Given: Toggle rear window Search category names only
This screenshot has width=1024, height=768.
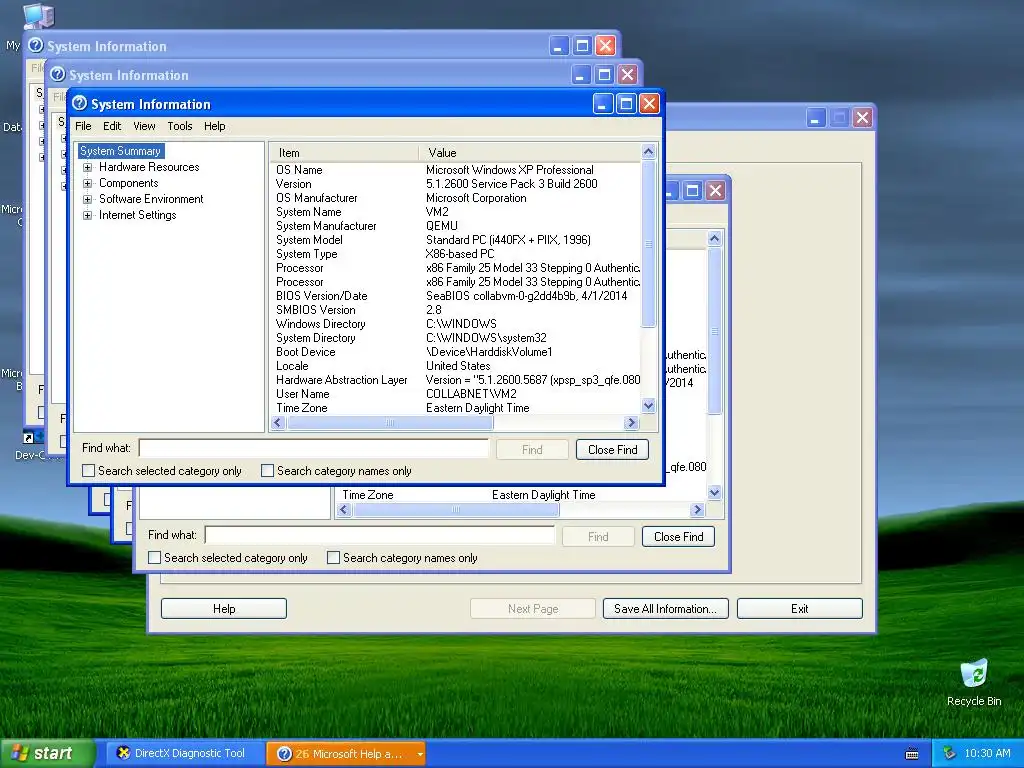Looking at the screenshot, I should (x=333, y=558).
